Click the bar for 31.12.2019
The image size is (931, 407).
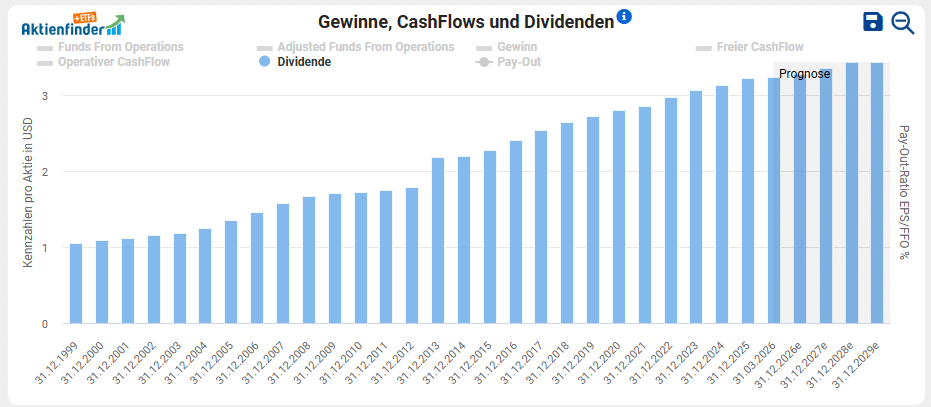click(593, 220)
